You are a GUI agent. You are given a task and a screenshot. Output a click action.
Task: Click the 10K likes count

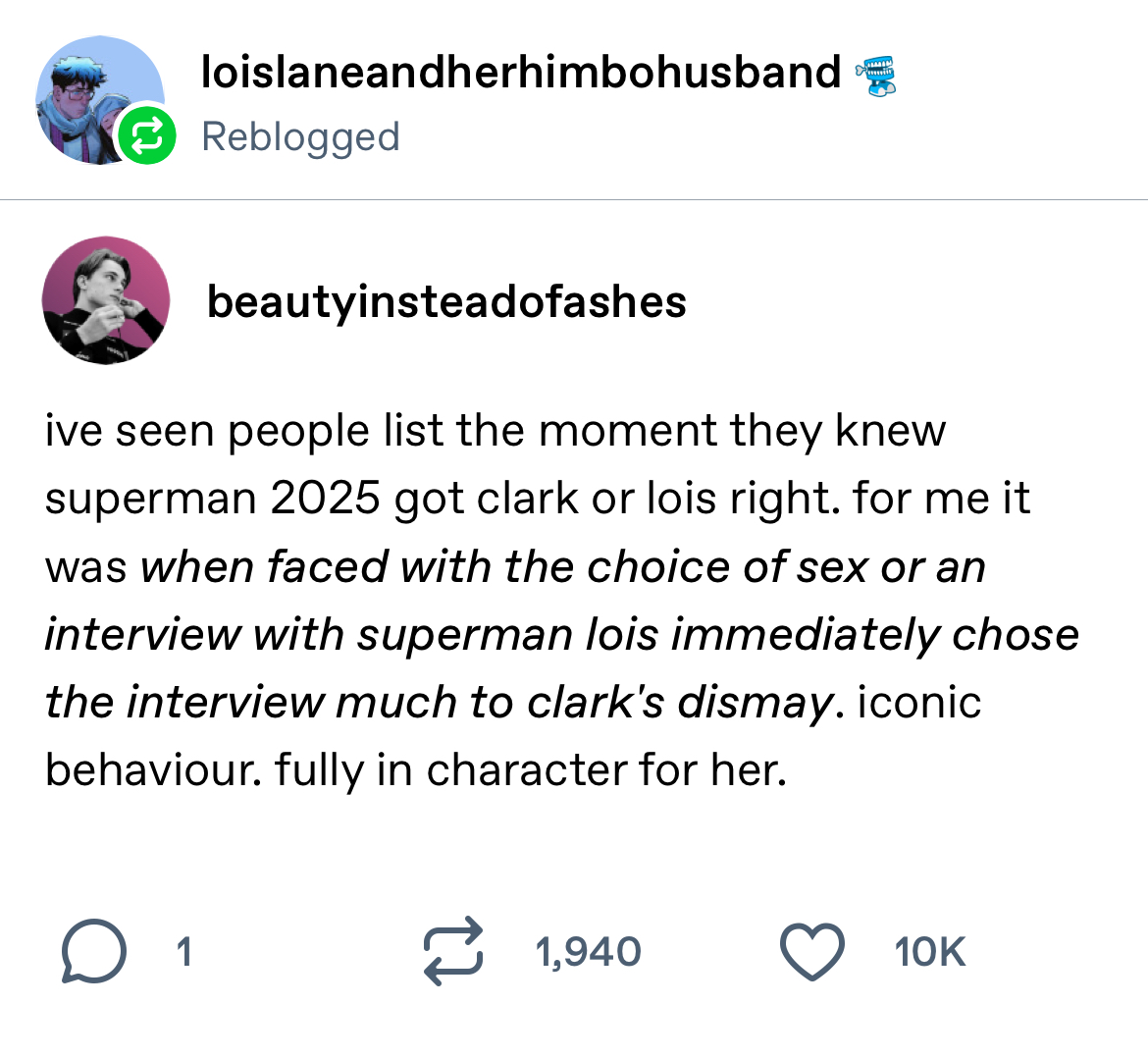pos(929,952)
